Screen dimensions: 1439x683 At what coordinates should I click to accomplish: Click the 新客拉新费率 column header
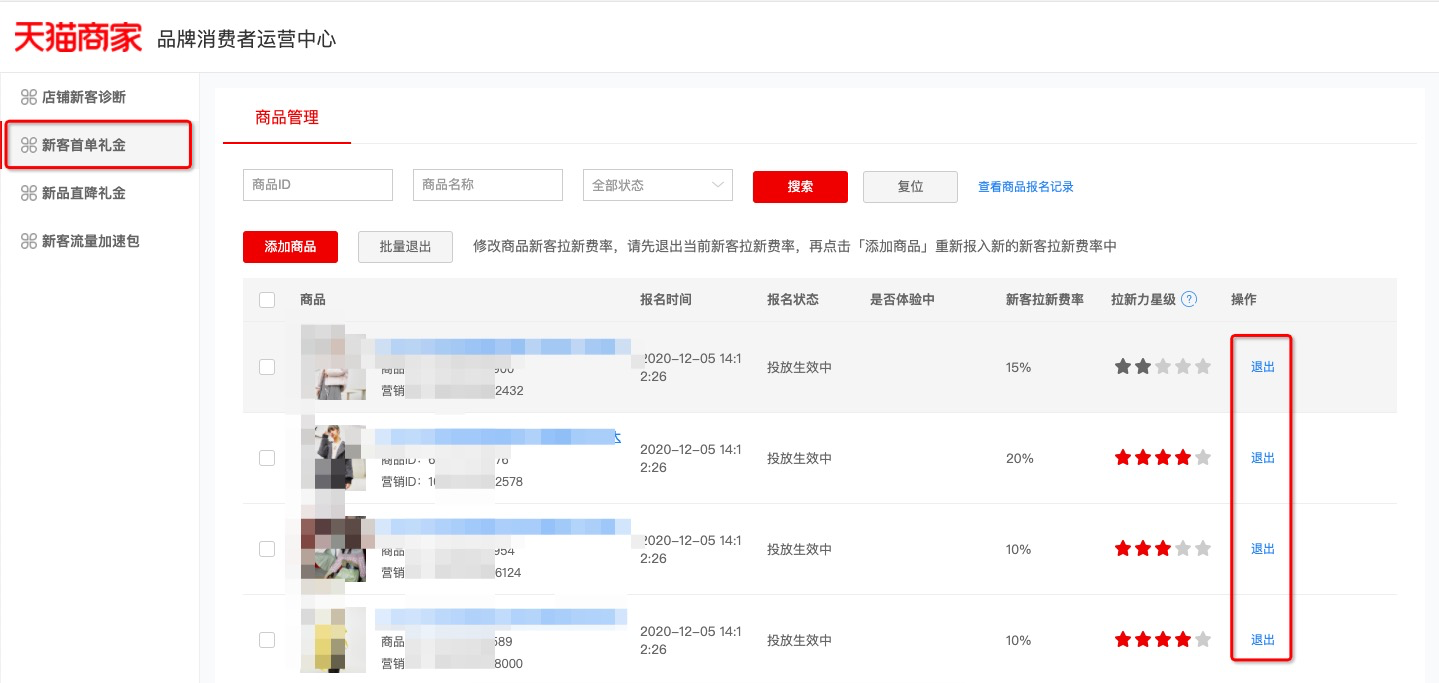[1045, 300]
